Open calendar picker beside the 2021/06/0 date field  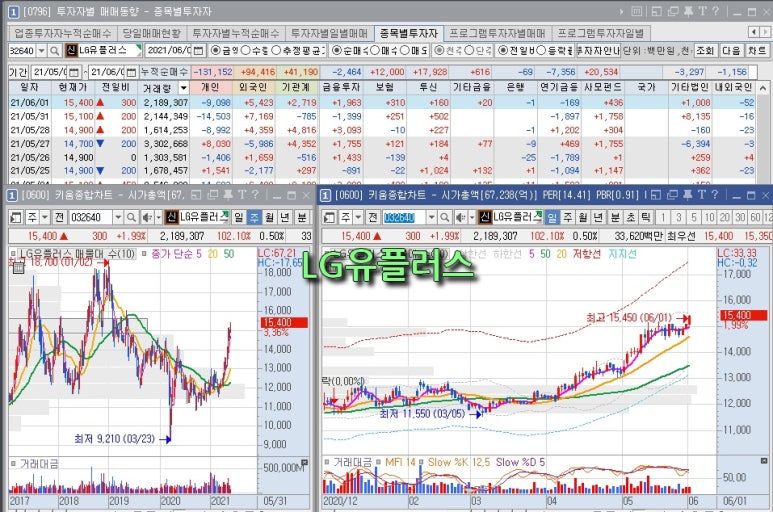(x=198, y=51)
